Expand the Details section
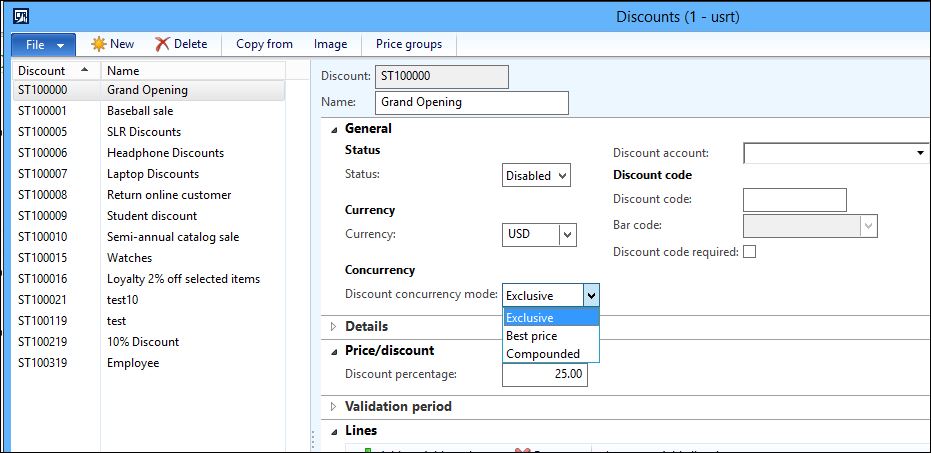Image resolution: width=931 pixels, height=453 pixels. coord(366,327)
